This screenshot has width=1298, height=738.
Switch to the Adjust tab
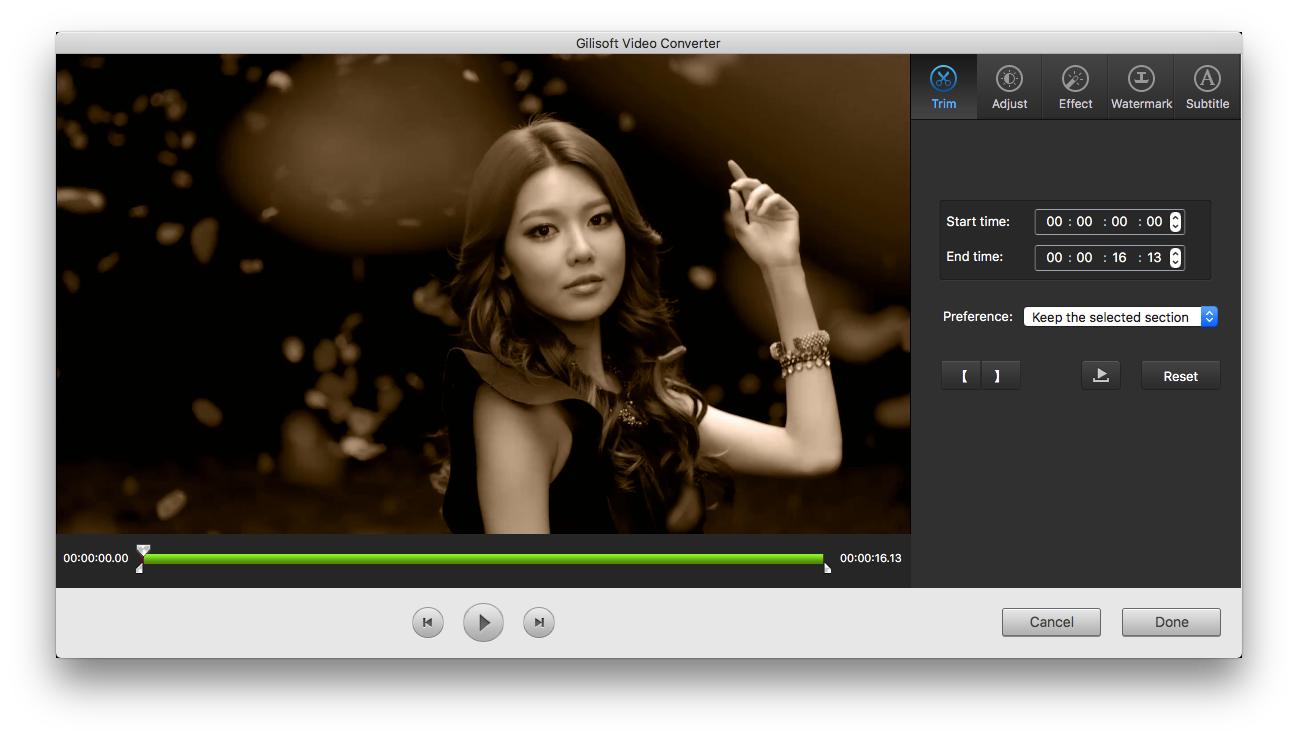1009,87
